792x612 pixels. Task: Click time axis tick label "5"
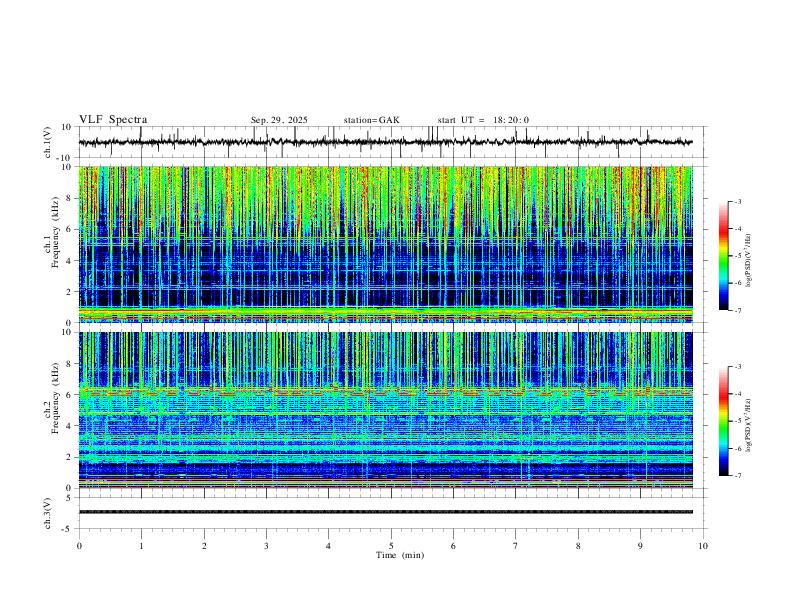coord(391,546)
